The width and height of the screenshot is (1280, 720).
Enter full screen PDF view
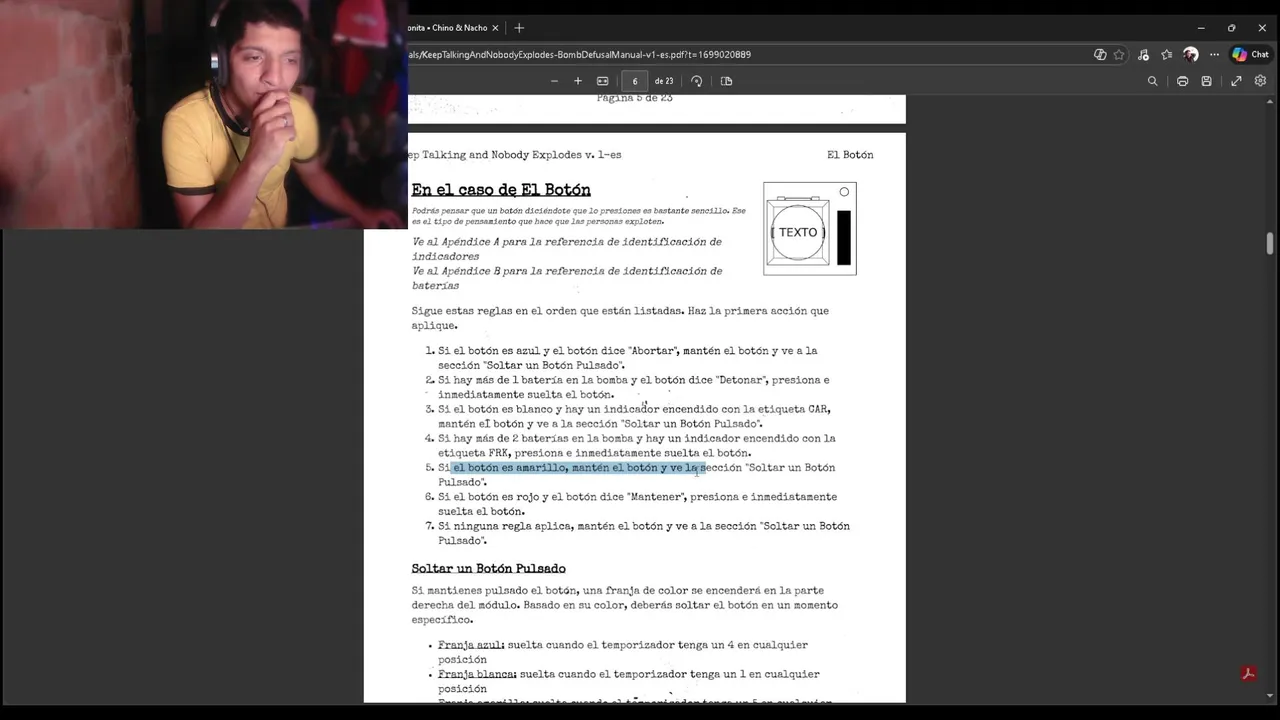(1236, 81)
